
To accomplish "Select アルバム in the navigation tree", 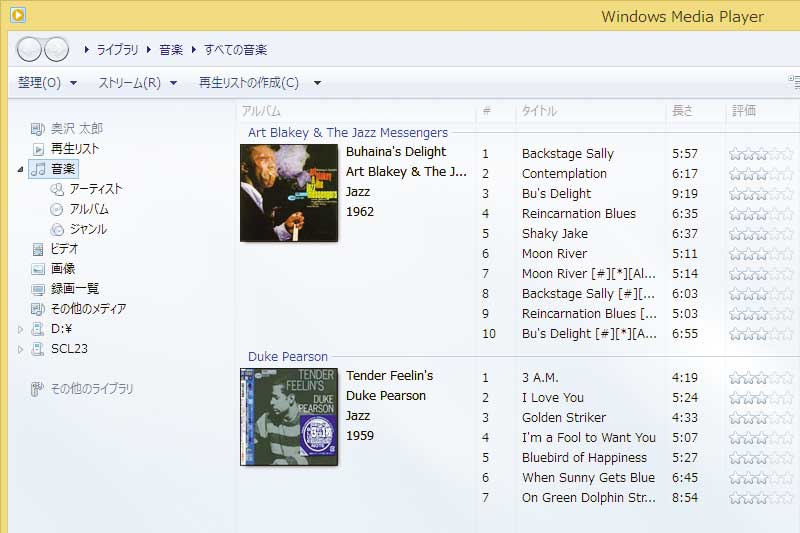I will [x=89, y=209].
